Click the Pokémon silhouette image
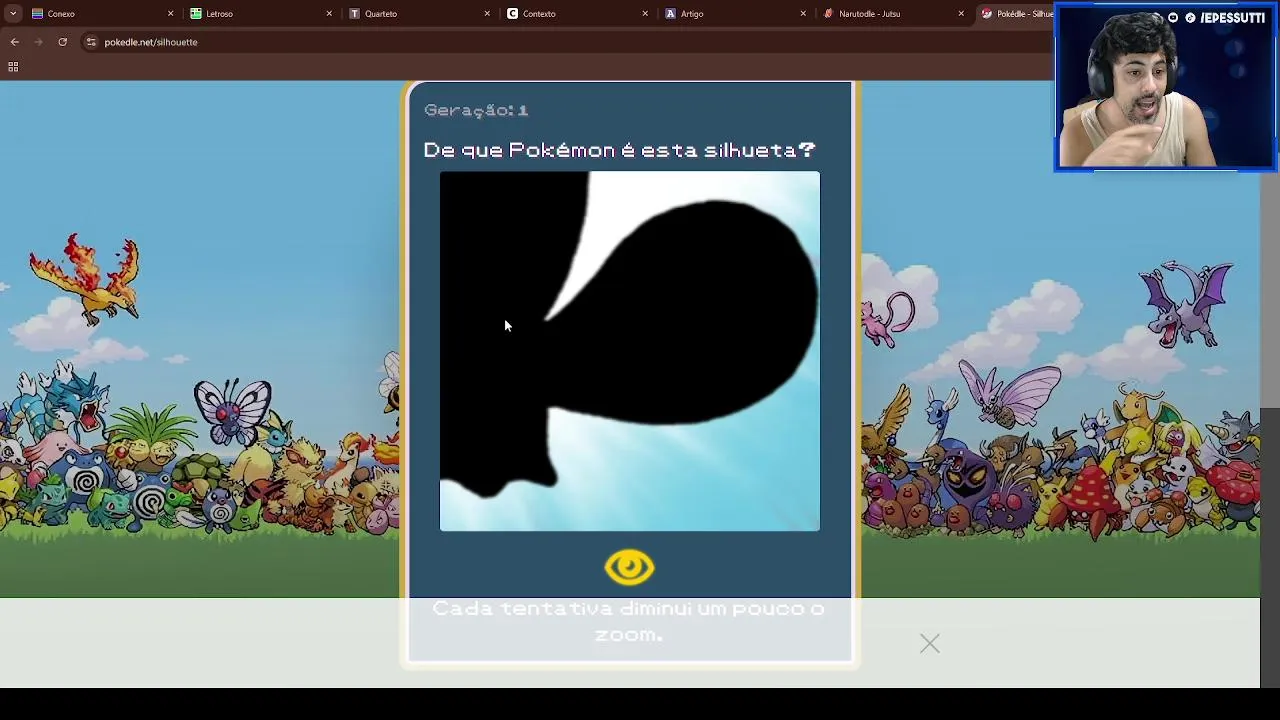This screenshot has width=1280, height=720. coord(630,351)
